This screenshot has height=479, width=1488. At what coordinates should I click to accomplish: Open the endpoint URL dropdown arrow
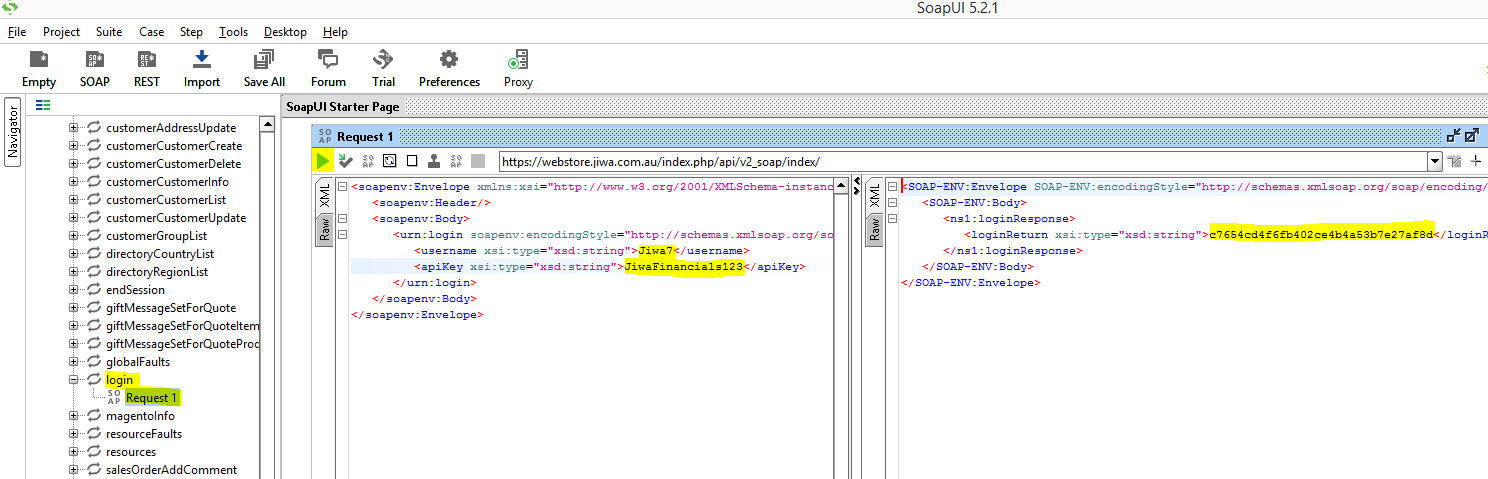tap(1435, 161)
